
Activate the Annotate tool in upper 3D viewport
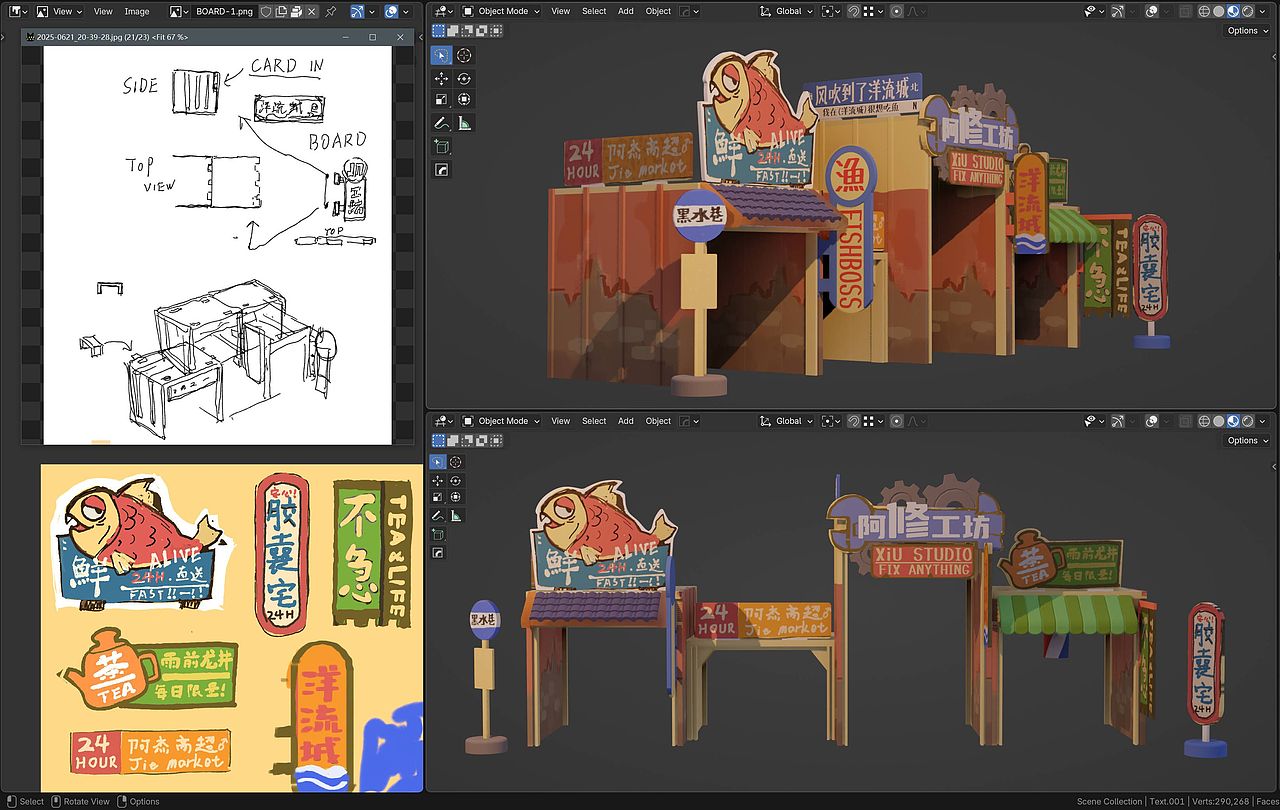point(441,123)
